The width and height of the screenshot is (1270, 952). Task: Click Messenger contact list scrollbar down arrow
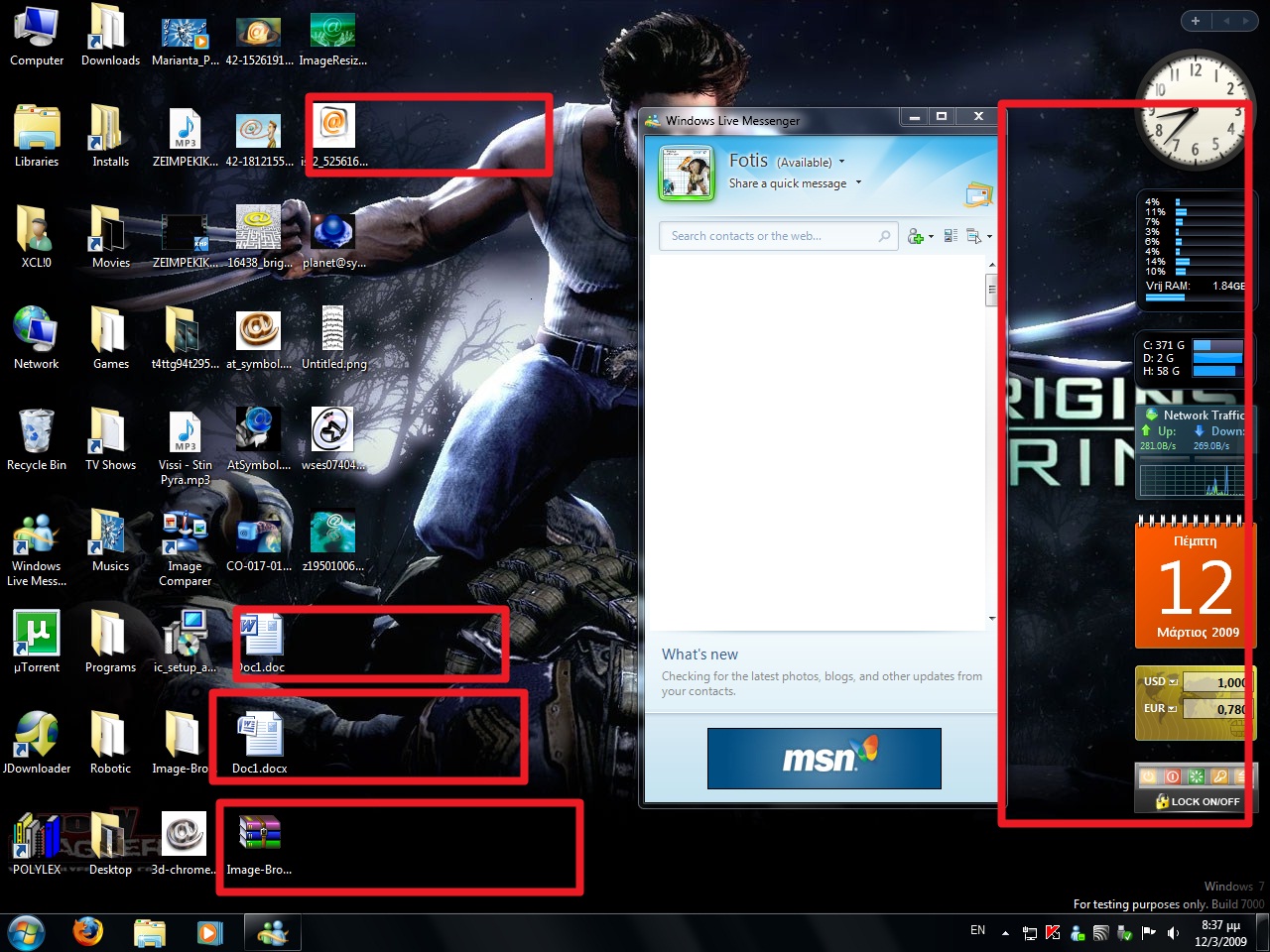(991, 619)
